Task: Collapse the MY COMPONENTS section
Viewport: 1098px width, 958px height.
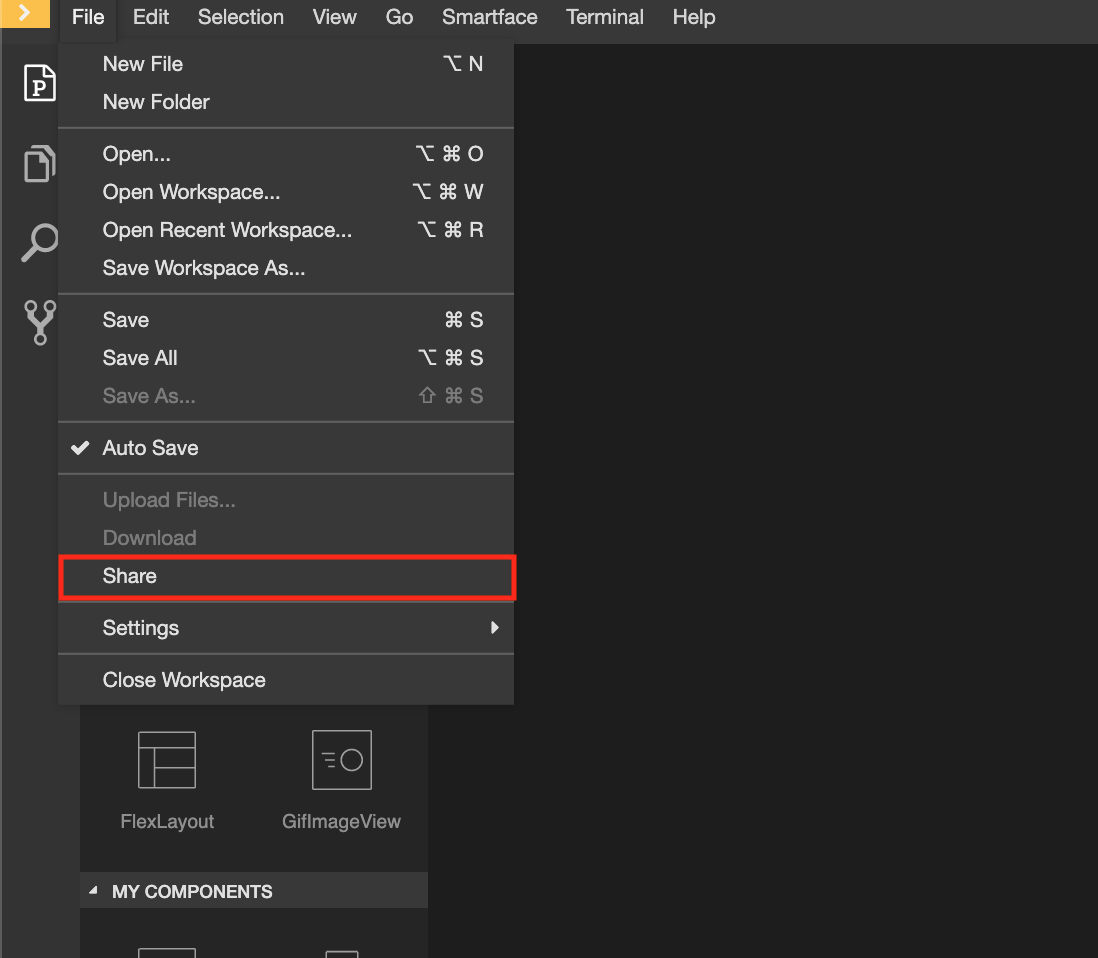Action: (94, 891)
